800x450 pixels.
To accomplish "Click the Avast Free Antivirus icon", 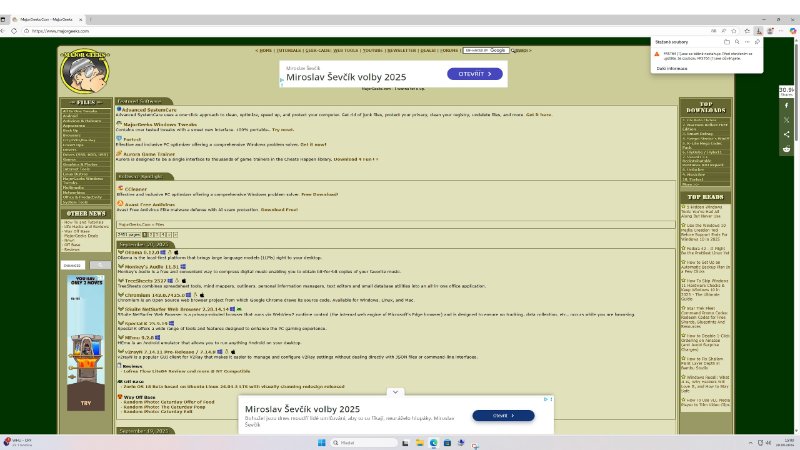I will 119,203.
